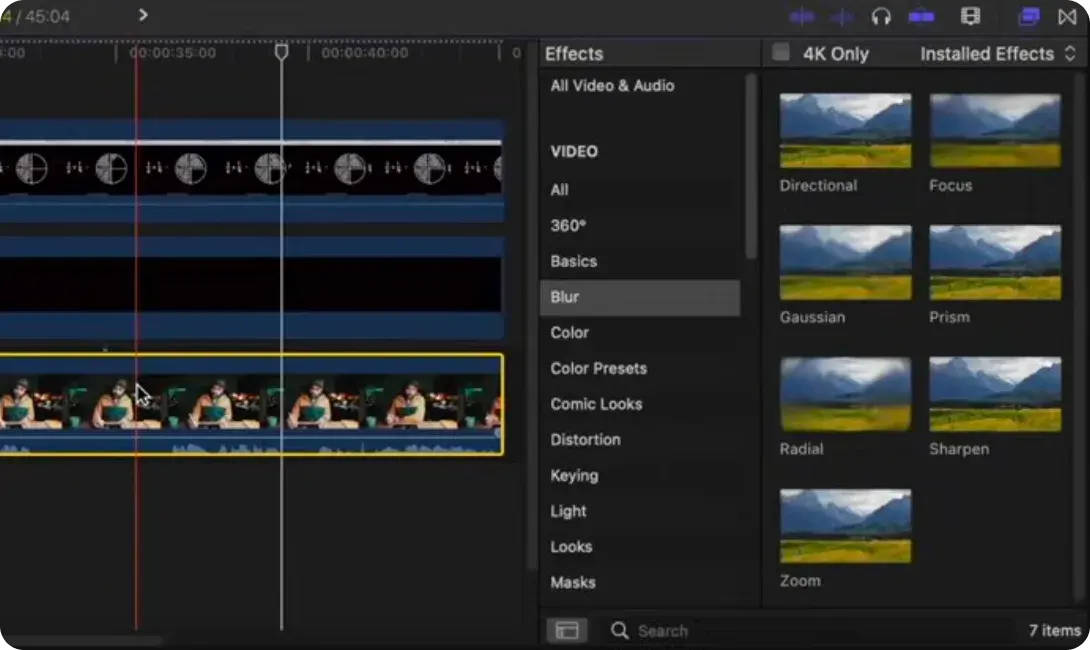
Task: Select the countdown leader clip
Action: pyautogui.click(x=250, y=170)
